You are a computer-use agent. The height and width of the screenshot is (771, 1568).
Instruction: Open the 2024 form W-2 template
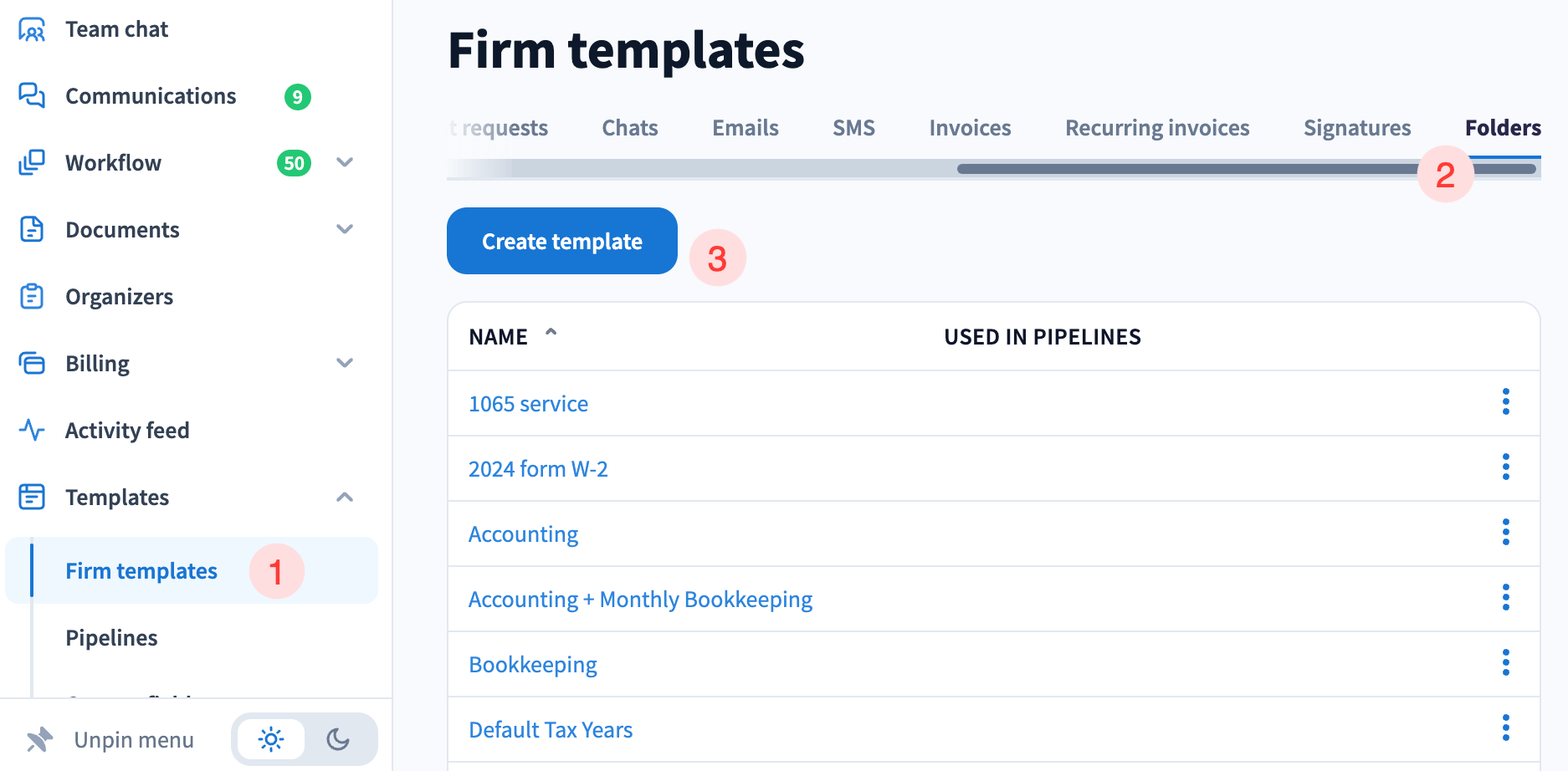(x=538, y=469)
